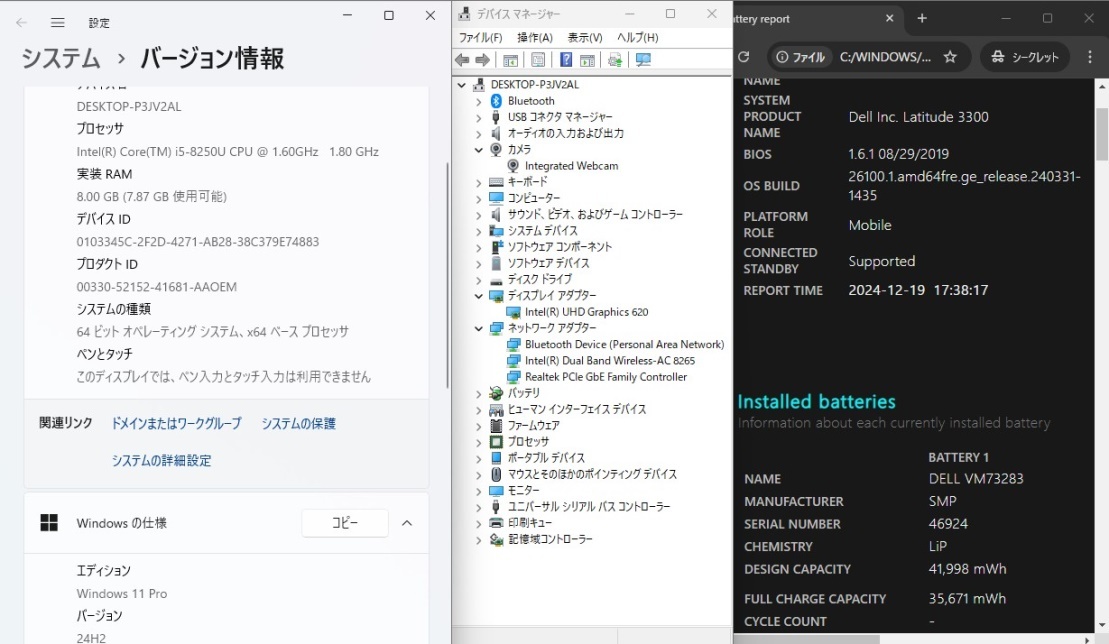Open the システムの詳細設定 link
Screen dimensions: 1109x644
point(161,460)
